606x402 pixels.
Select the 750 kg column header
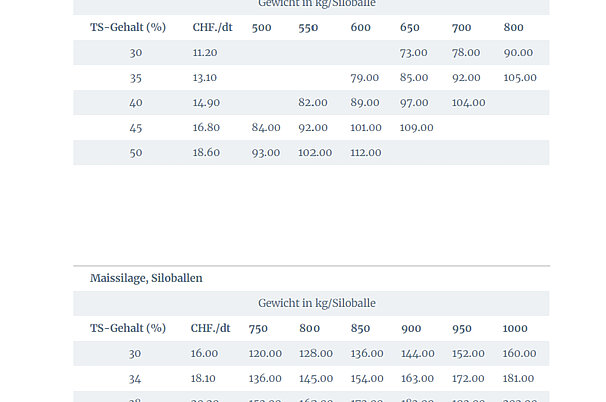click(x=258, y=328)
